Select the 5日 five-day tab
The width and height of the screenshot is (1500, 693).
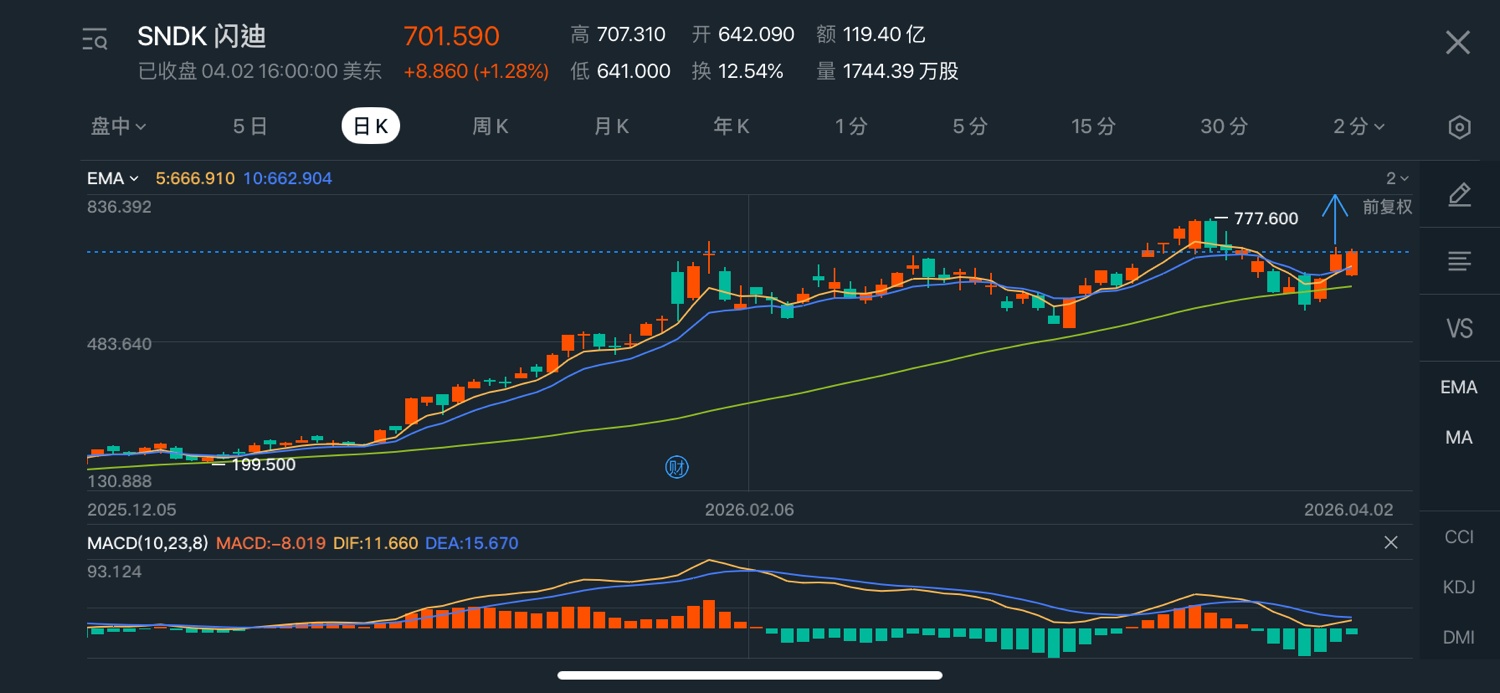[x=250, y=126]
